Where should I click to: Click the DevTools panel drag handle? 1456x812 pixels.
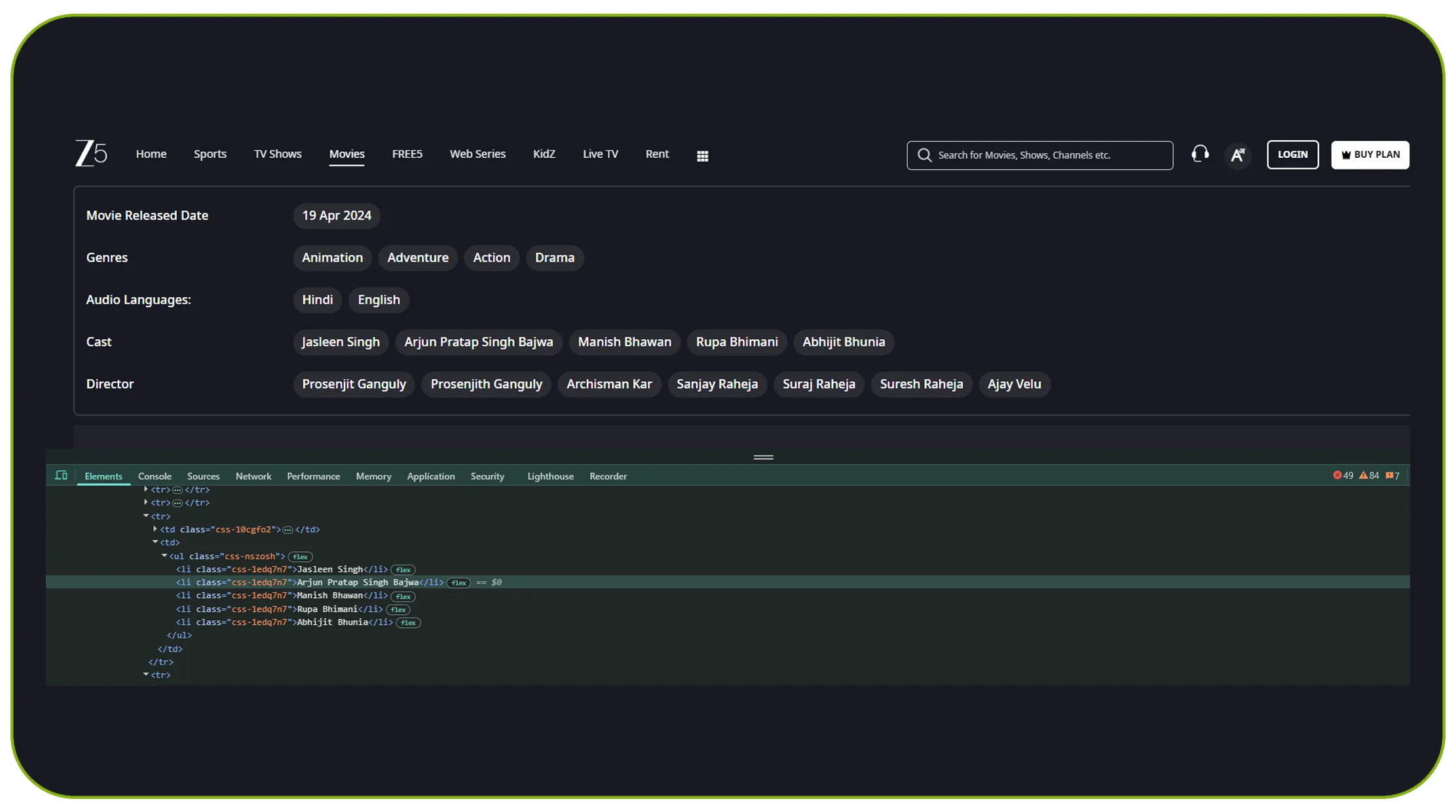pyautogui.click(x=763, y=457)
